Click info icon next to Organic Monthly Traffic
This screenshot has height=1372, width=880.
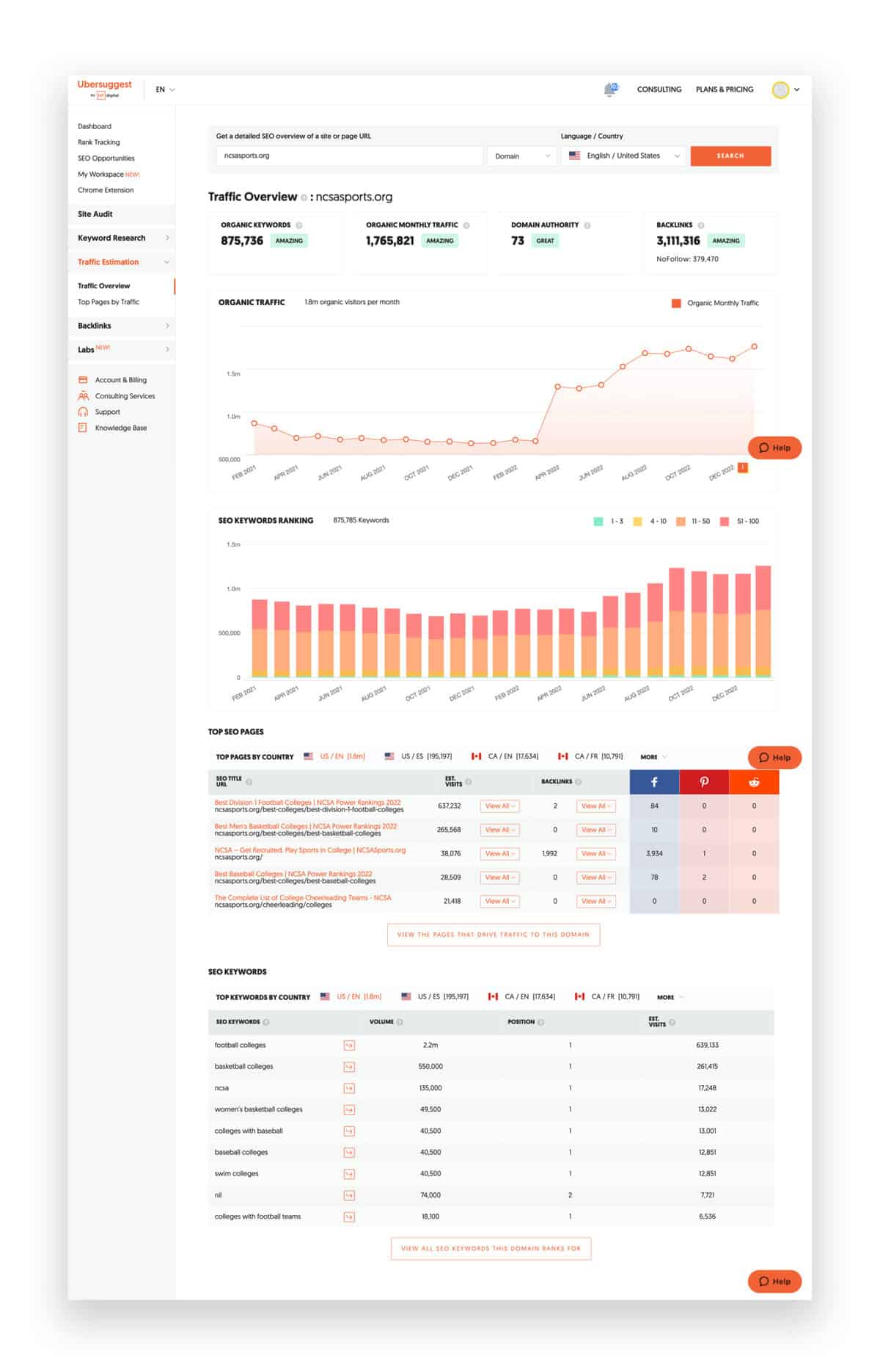click(466, 225)
